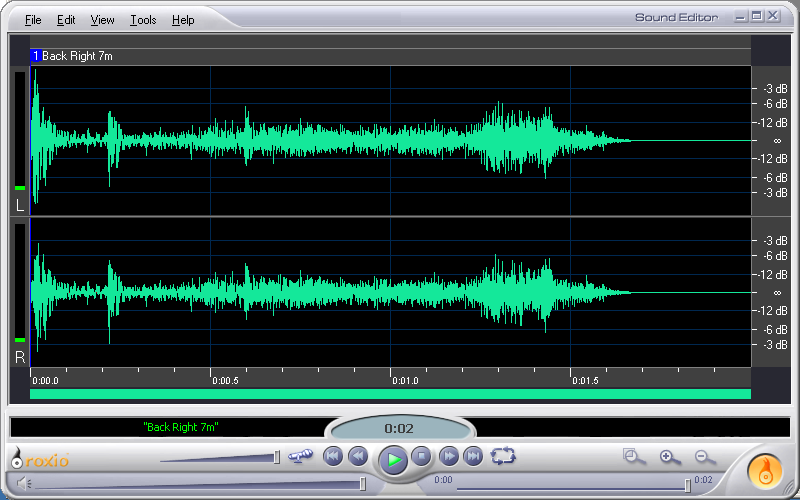Viewport: 800px width, 500px height.
Task: Skip to the end of the track
Action: tap(474, 457)
